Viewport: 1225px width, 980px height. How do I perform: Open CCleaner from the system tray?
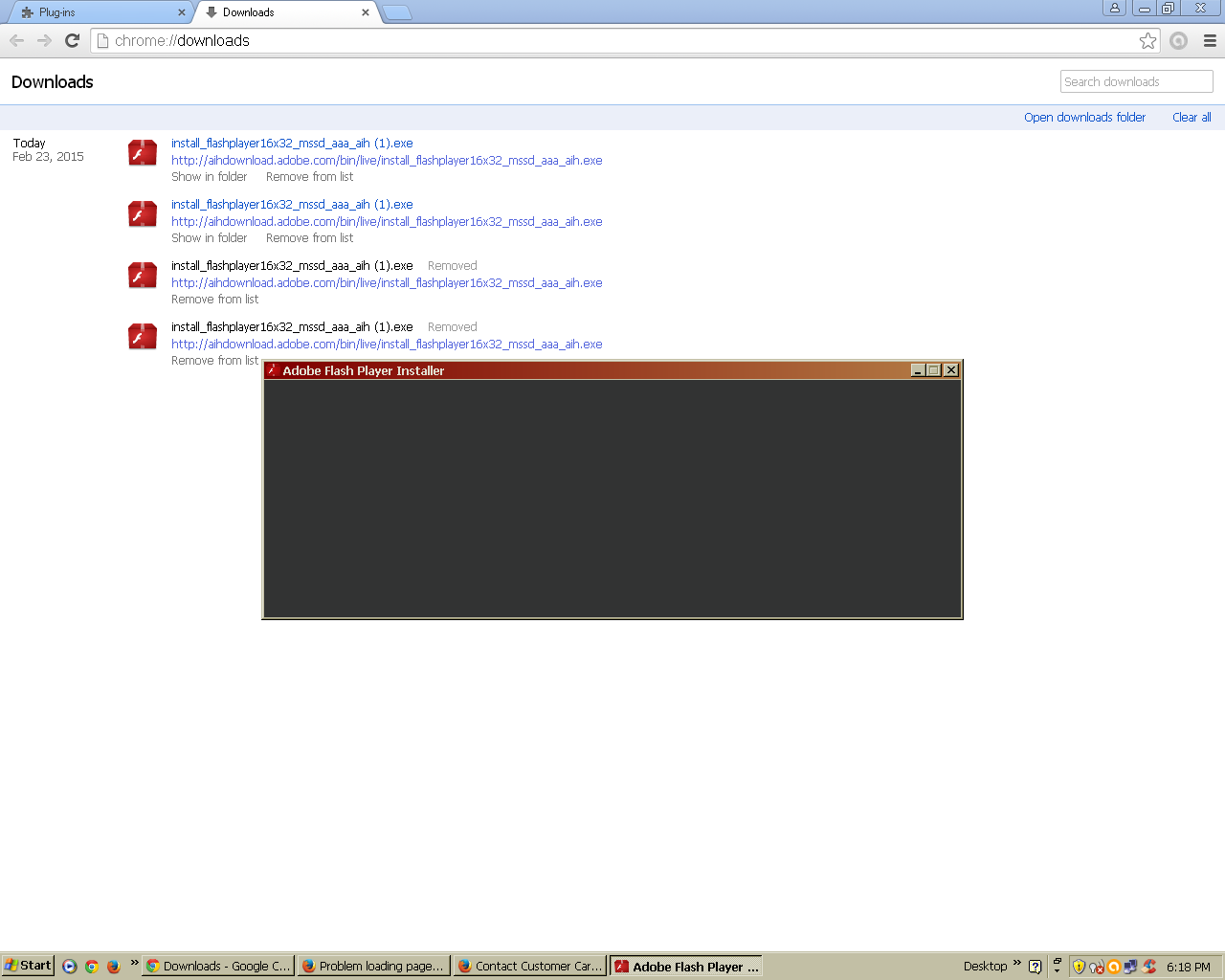click(1148, 967)
